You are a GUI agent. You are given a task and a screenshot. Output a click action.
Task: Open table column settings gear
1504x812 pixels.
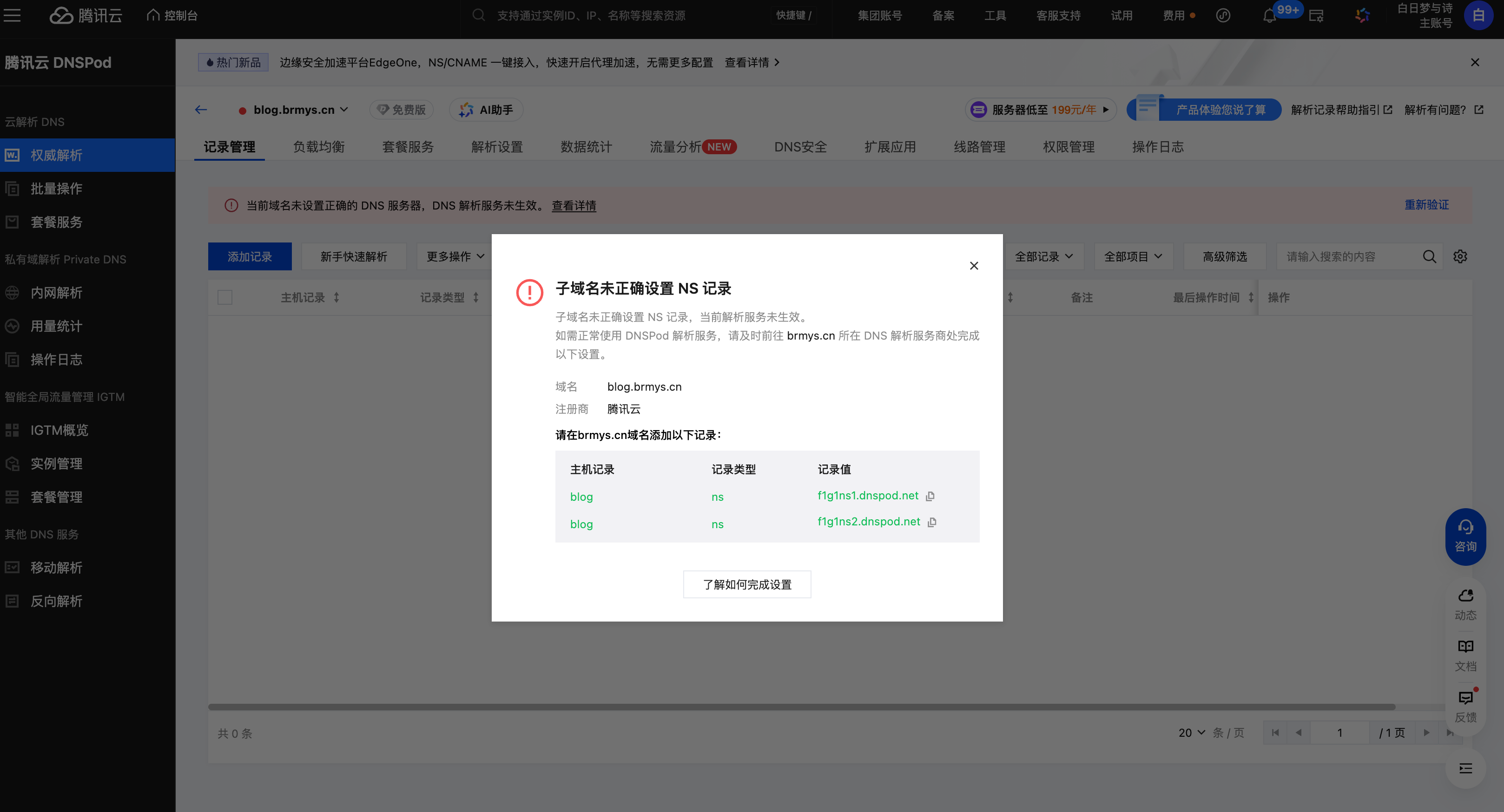(1460, 256)
